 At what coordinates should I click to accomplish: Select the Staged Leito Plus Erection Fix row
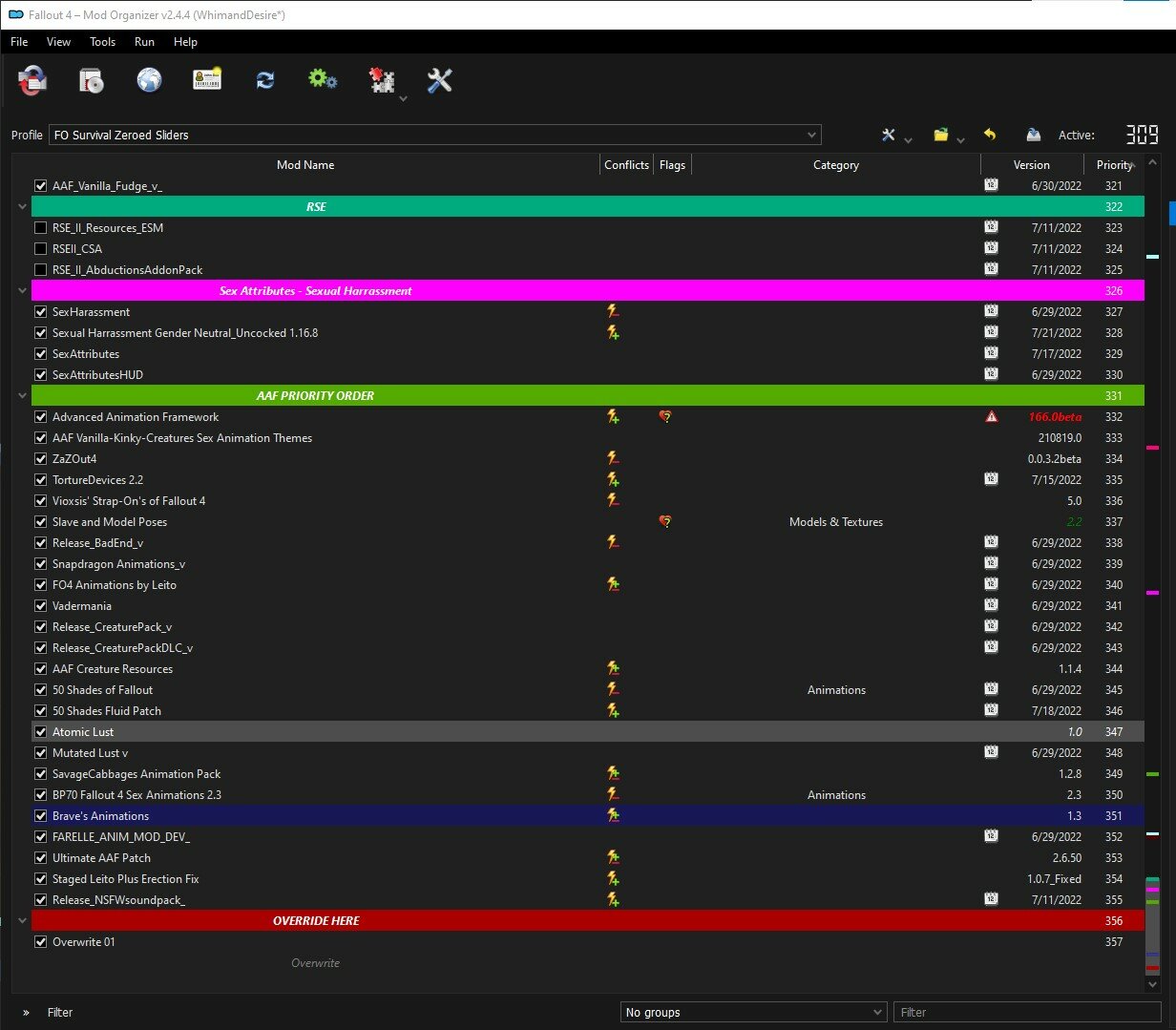click(x=578, y=878)
